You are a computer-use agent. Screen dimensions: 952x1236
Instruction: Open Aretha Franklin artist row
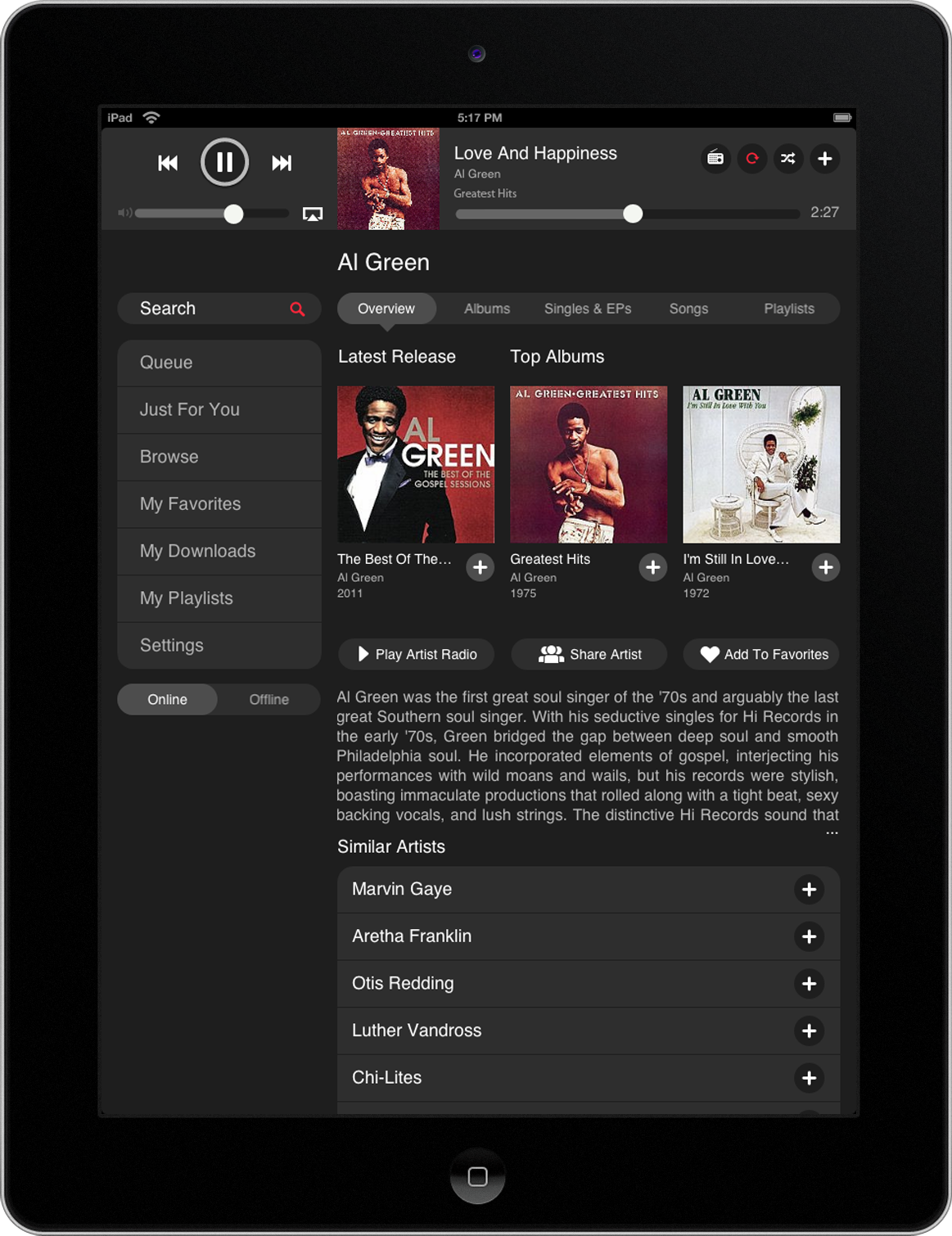click(589, 936)
